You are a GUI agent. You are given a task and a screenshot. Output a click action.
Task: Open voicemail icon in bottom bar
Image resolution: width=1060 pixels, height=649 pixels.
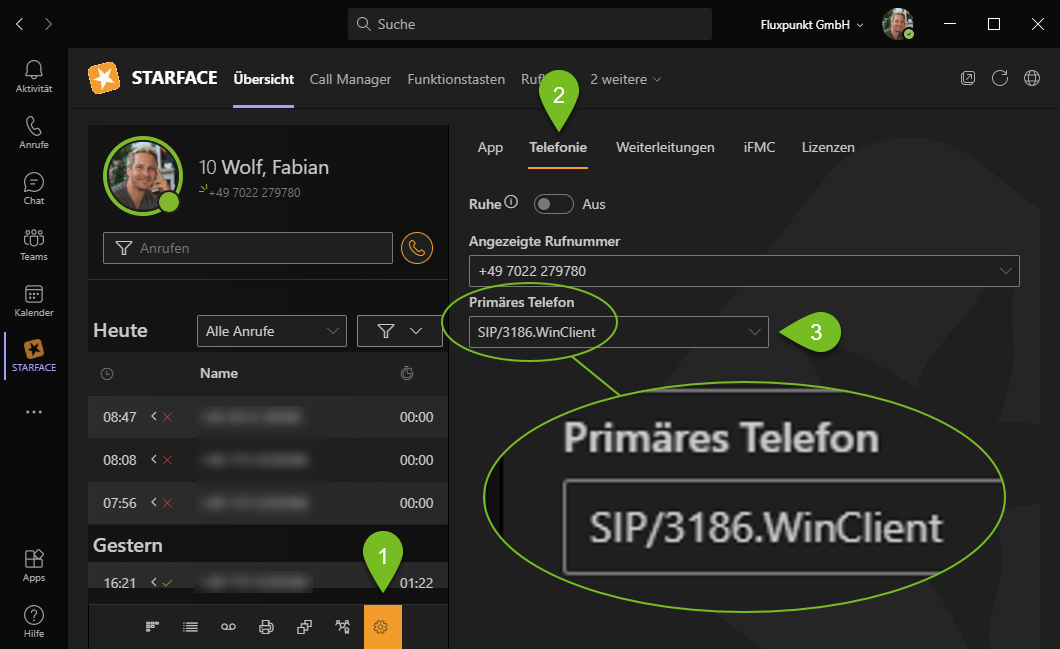pyautogui.click(x=228, y=627)
